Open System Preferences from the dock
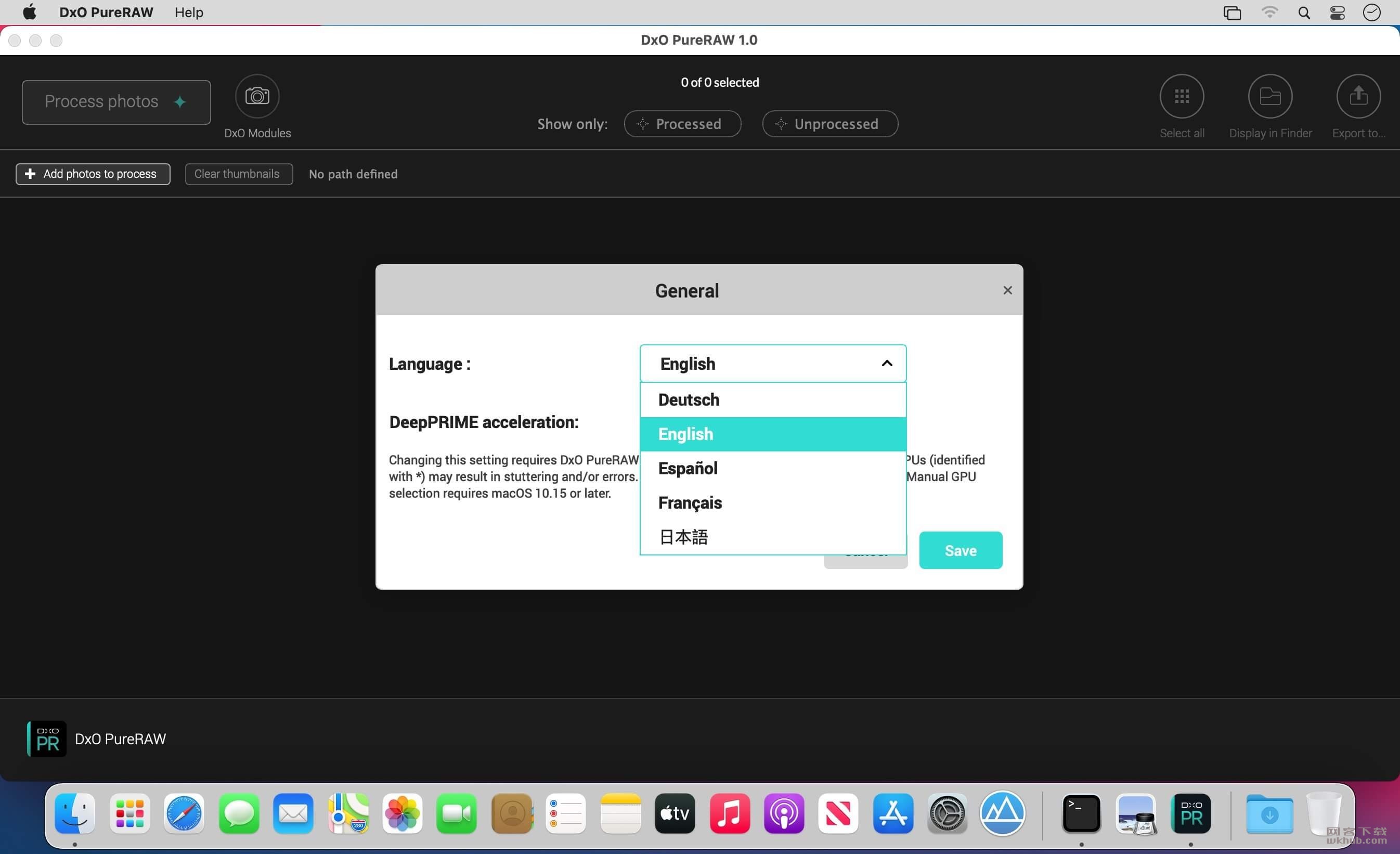Image resolution: width=1400 pixels, height=854 pixels. click(x=946, y=812)
